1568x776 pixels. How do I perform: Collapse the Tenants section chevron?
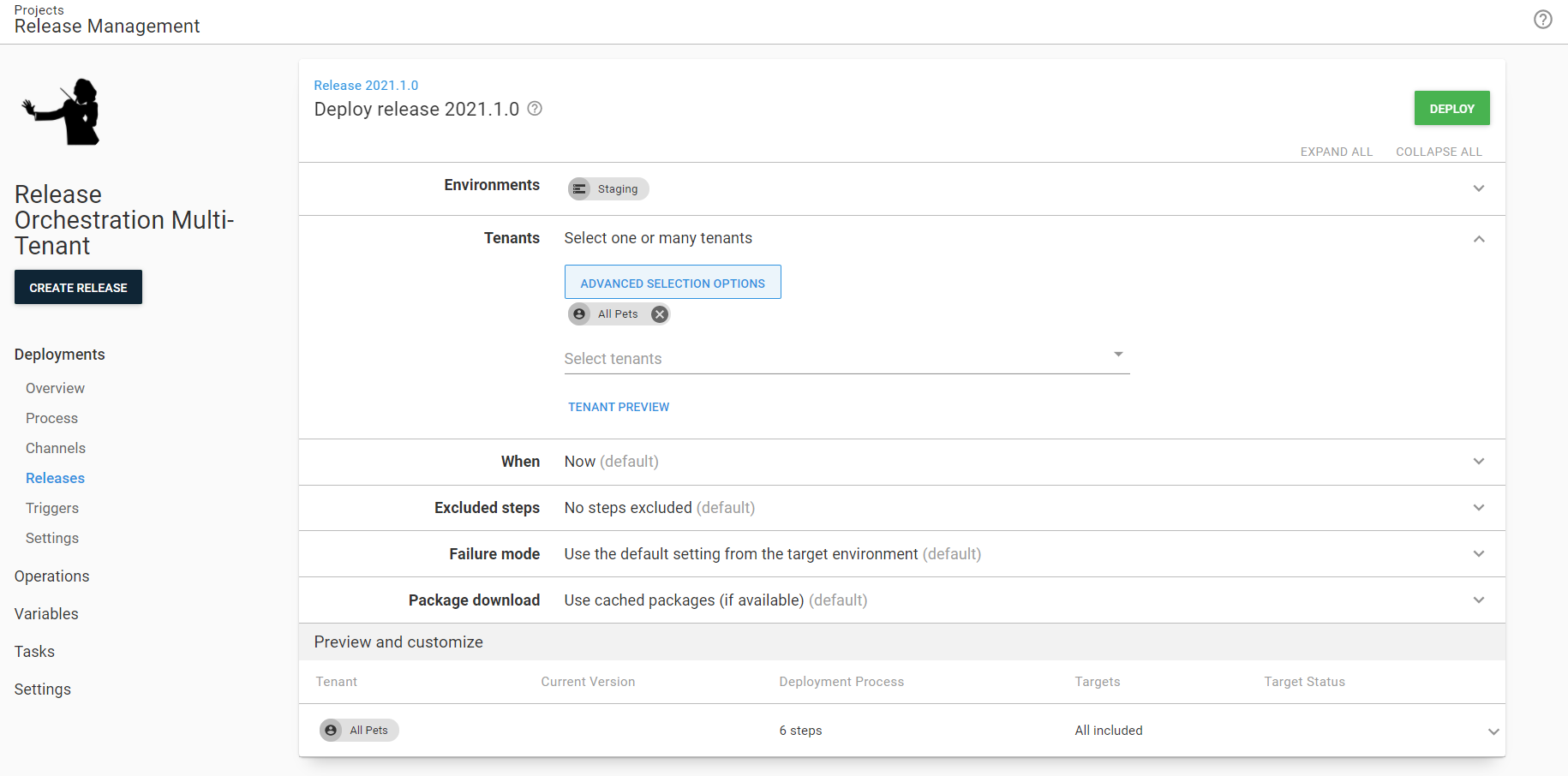1479,239
